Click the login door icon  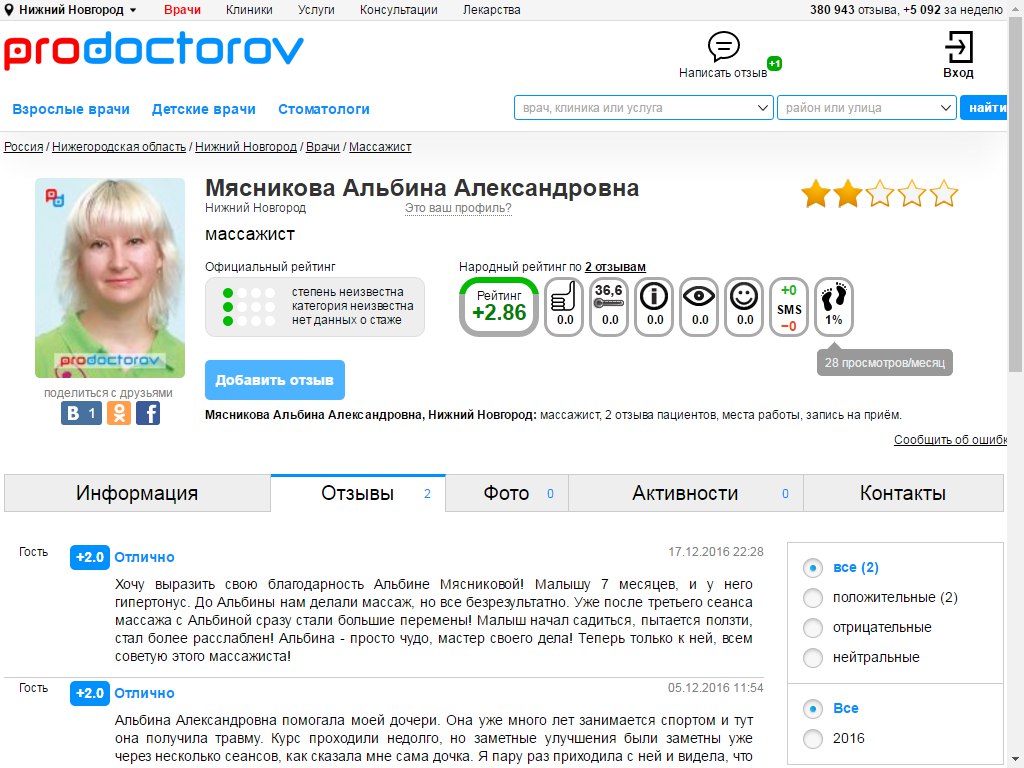click(958, 47)
